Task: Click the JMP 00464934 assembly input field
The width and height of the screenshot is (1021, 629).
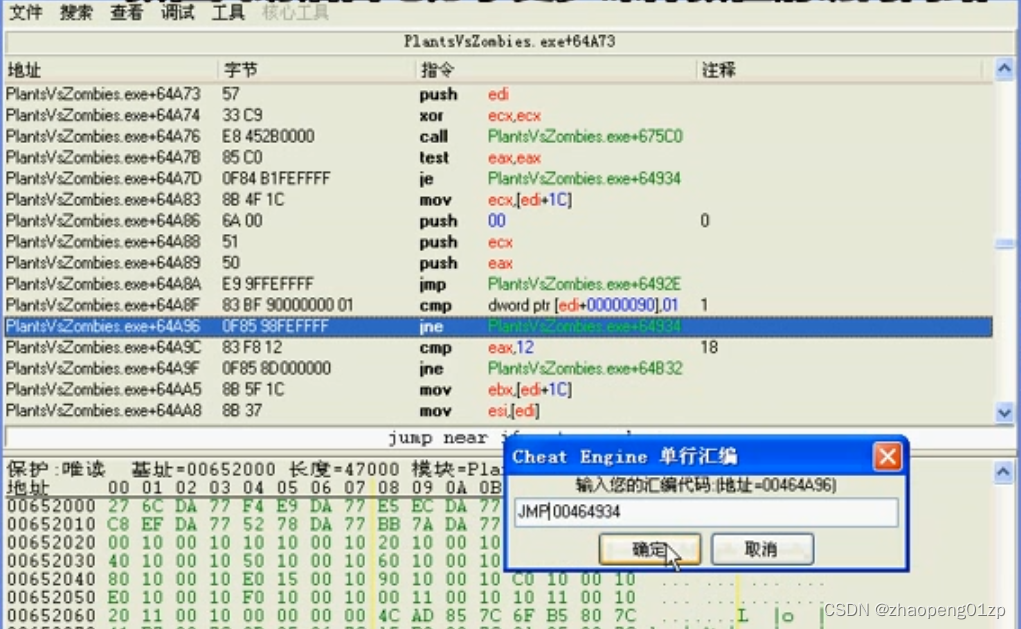Action: 706,512
